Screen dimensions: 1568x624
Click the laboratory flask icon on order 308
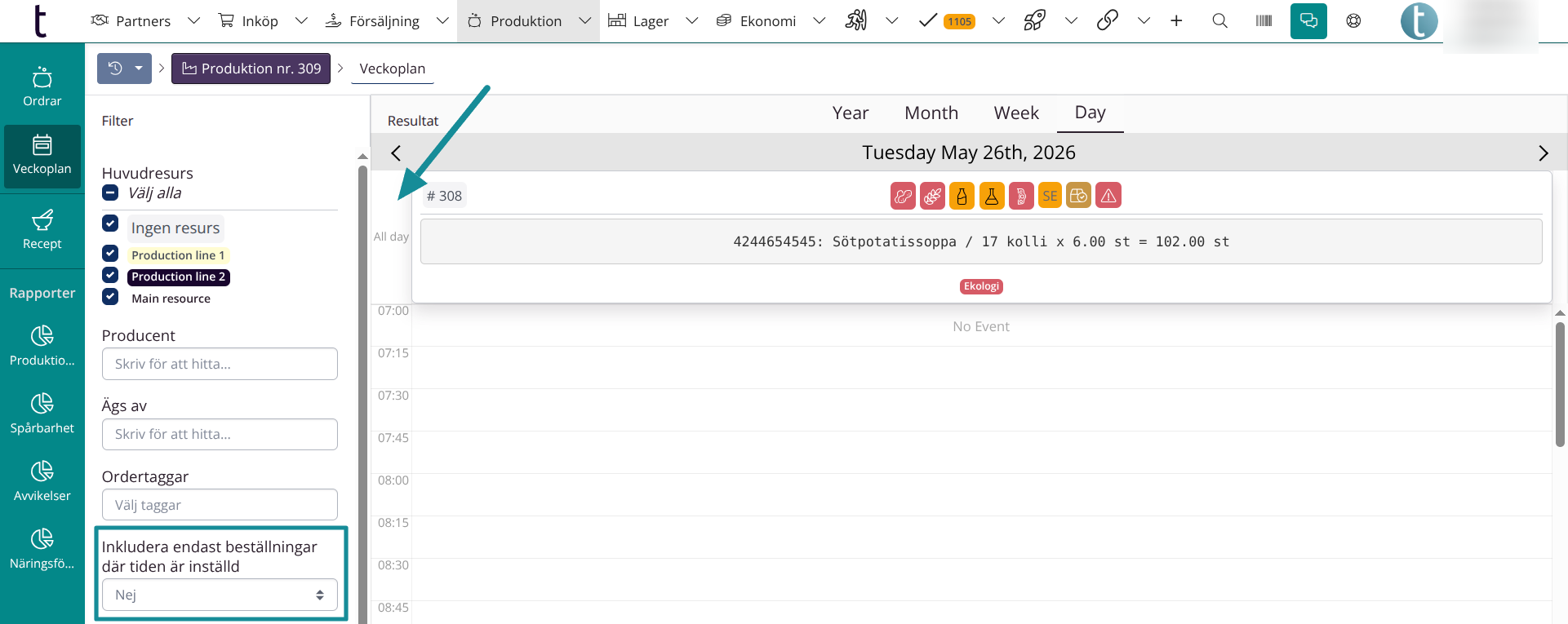click(x=992, y=196)
